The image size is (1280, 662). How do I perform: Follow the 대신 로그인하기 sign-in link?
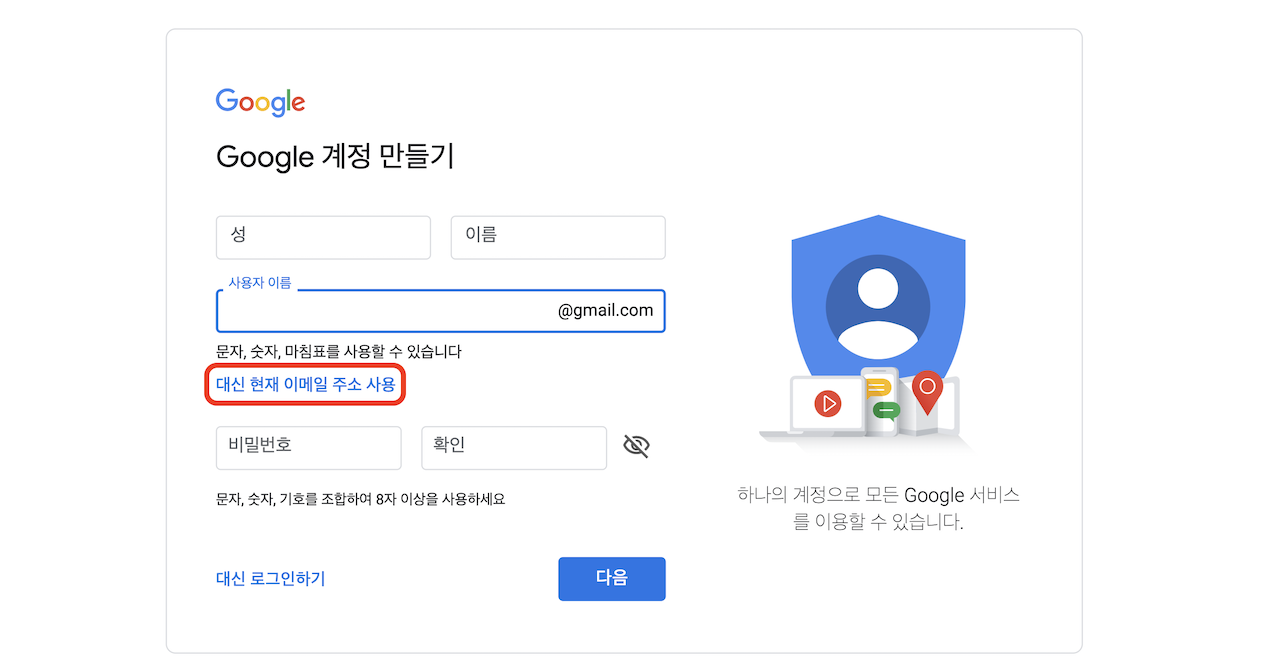[x=270, y=578]
